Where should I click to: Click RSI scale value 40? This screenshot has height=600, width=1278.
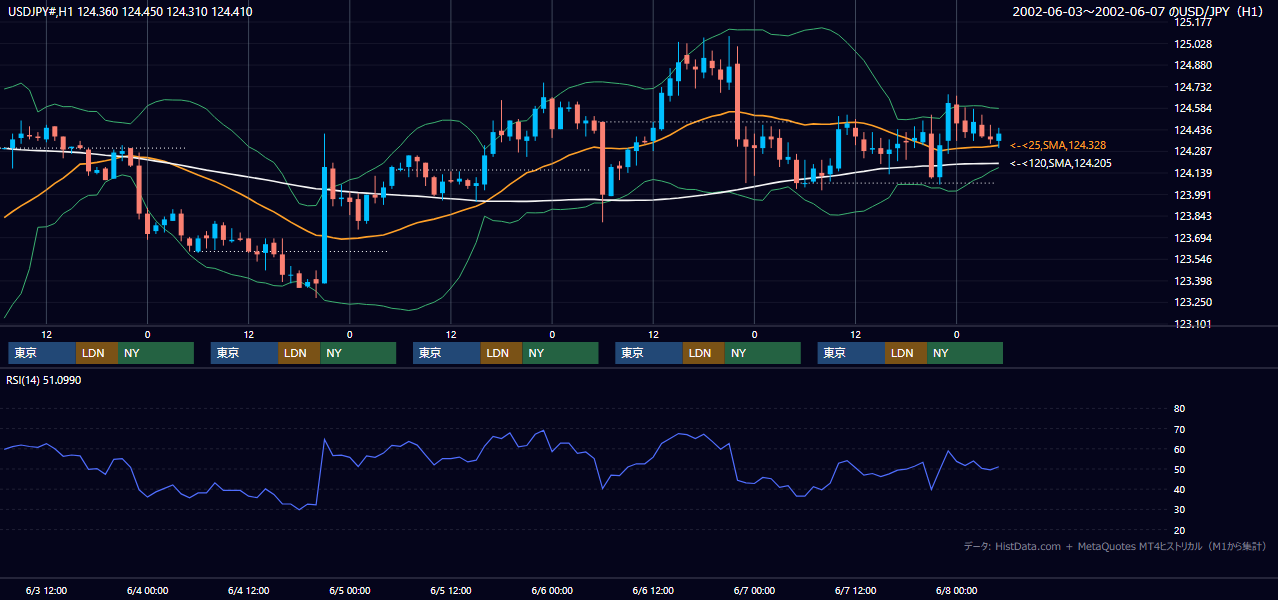click(x=1179, y=489)
